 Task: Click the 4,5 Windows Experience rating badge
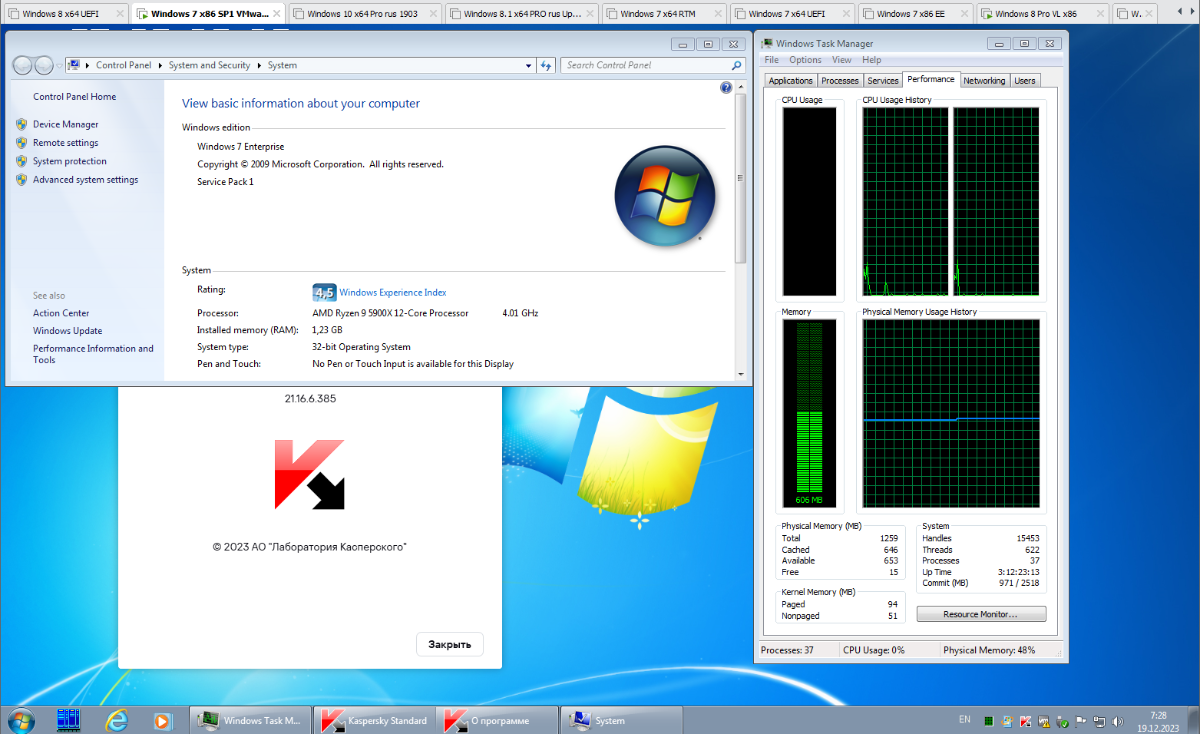click(x=324, y=292)
